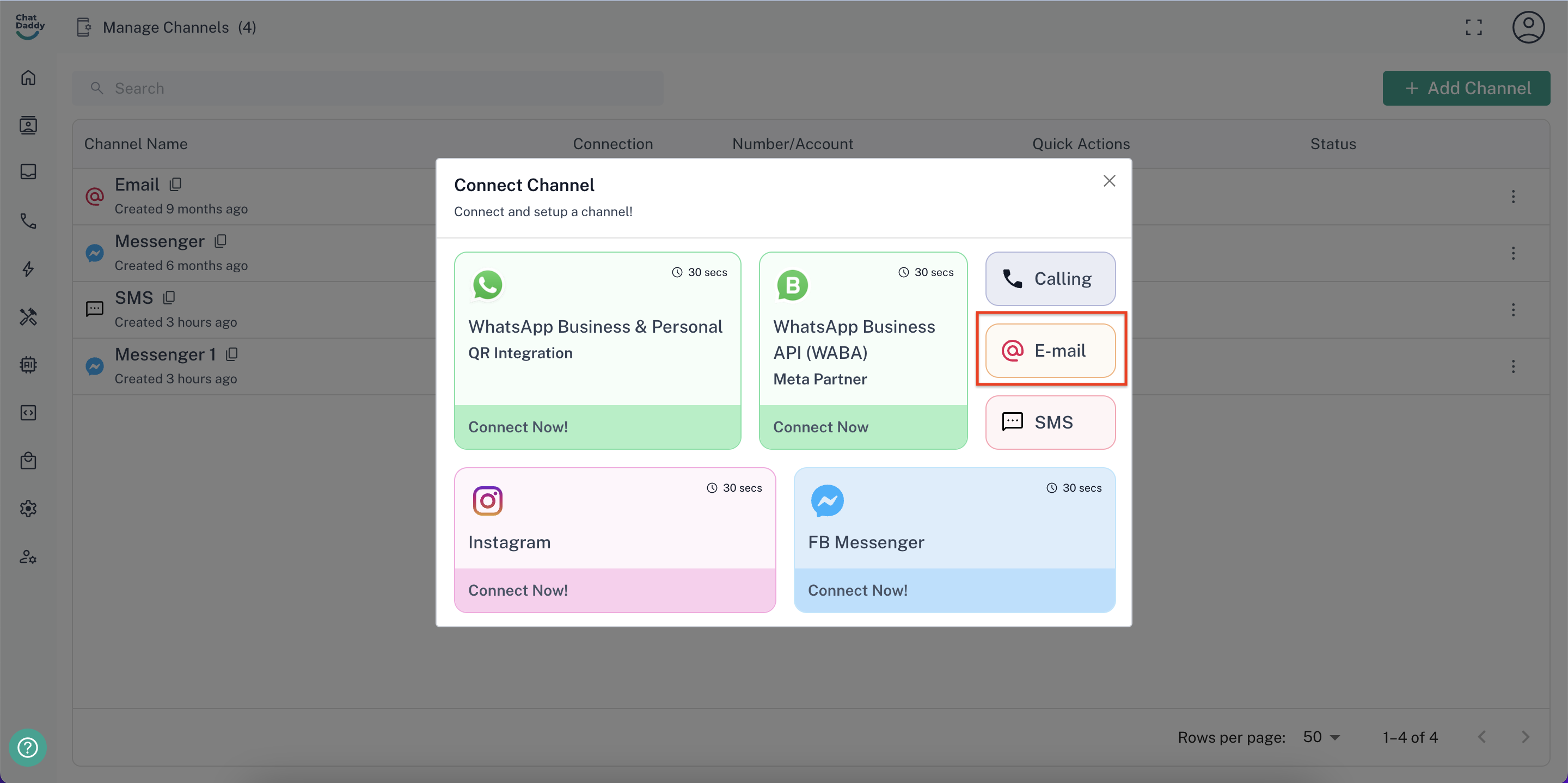Close the Connect Channel dialog
The image size is (1568, 783).
[x=1109, y=181]
